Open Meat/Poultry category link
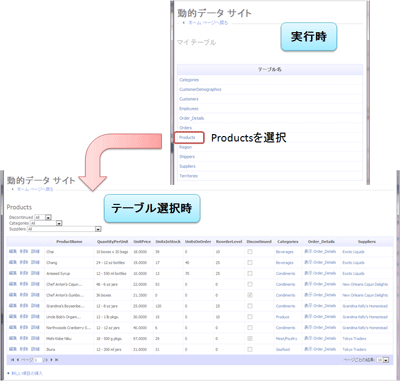 (287, 339)
